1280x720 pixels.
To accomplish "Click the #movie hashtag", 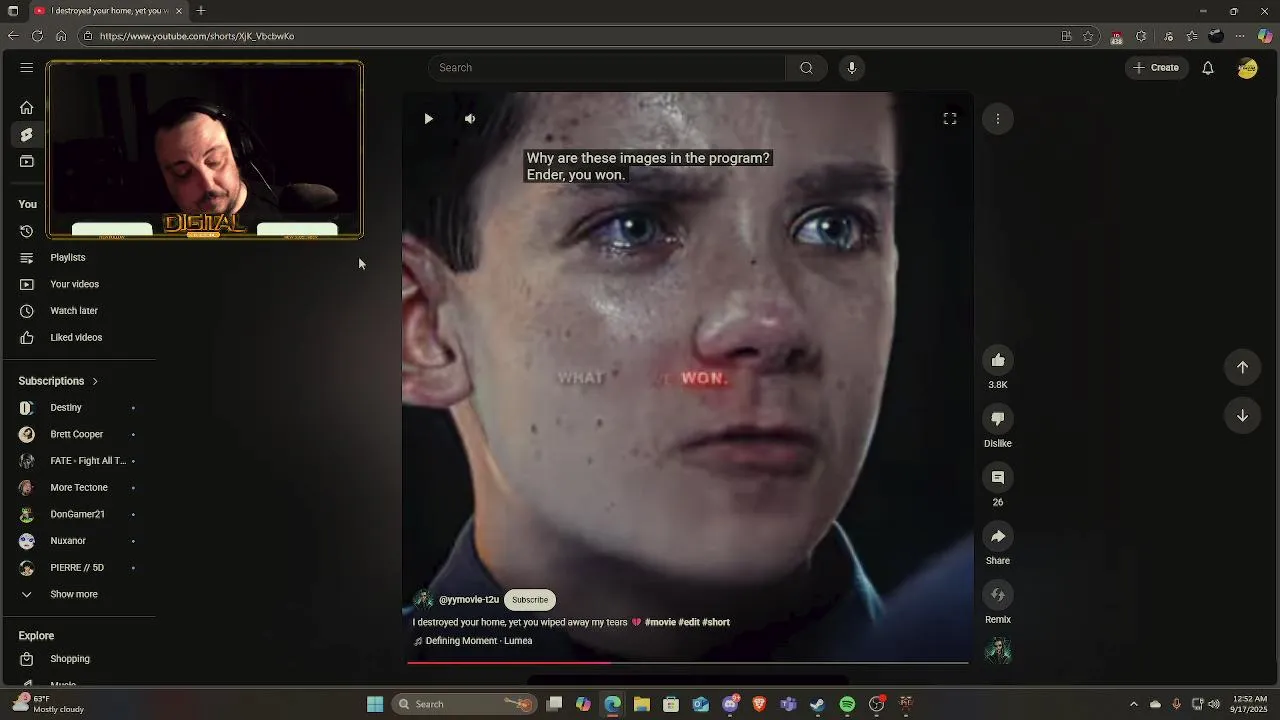I will click(660, 622).
